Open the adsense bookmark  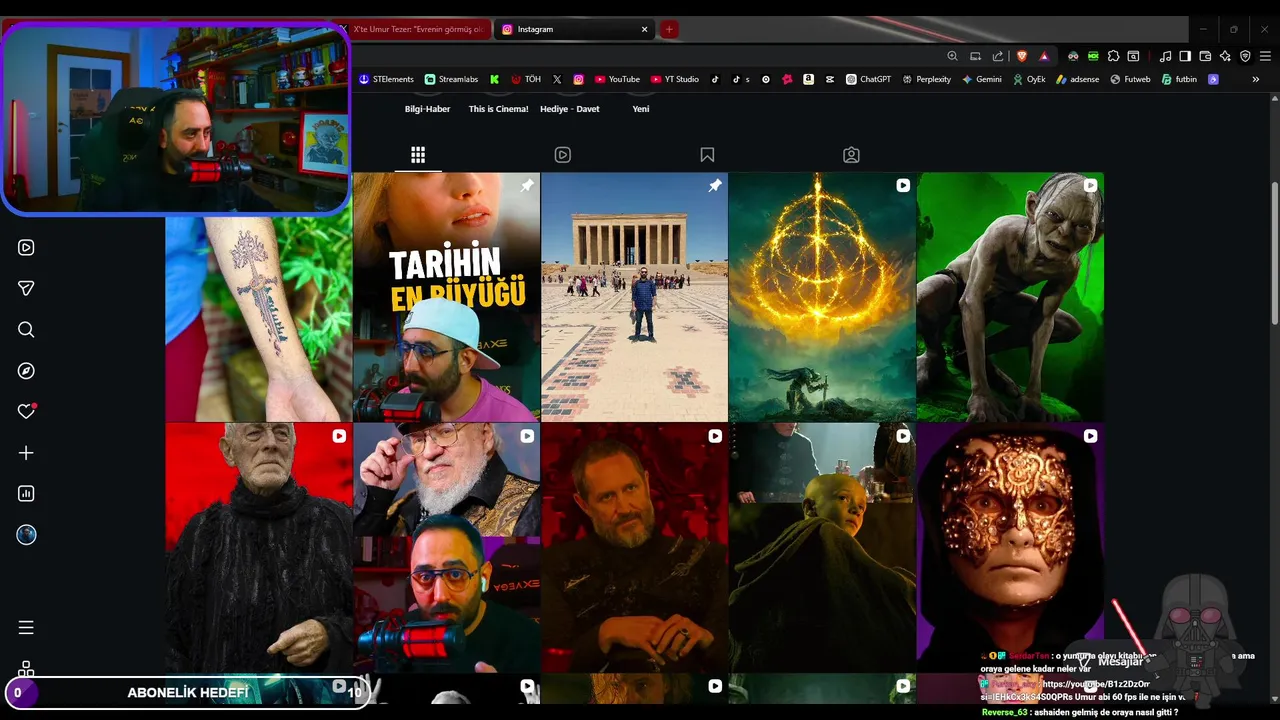tap(1077, 79)
